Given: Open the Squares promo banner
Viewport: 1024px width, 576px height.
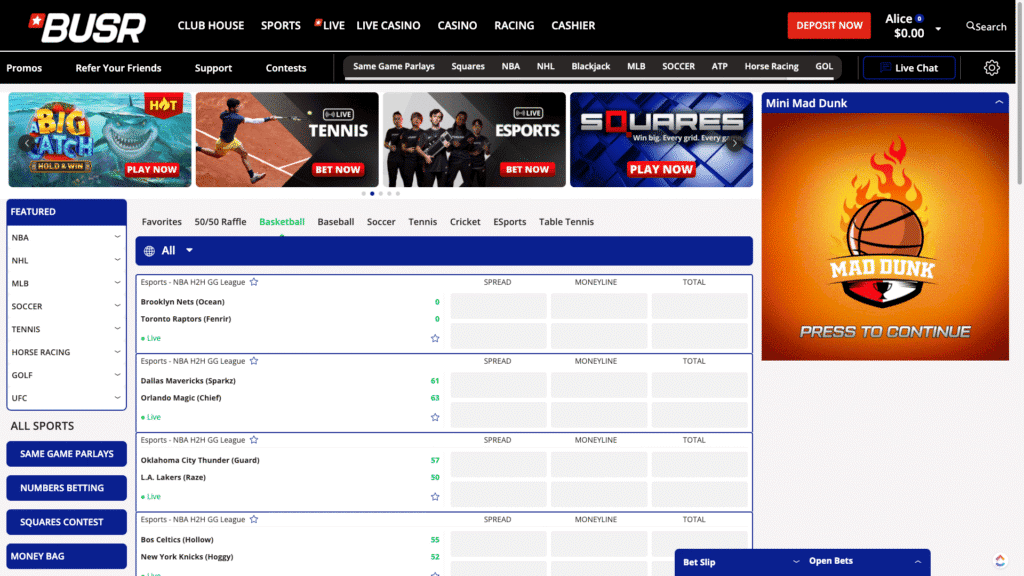Looking at the screenshot, I should point(662,140).
